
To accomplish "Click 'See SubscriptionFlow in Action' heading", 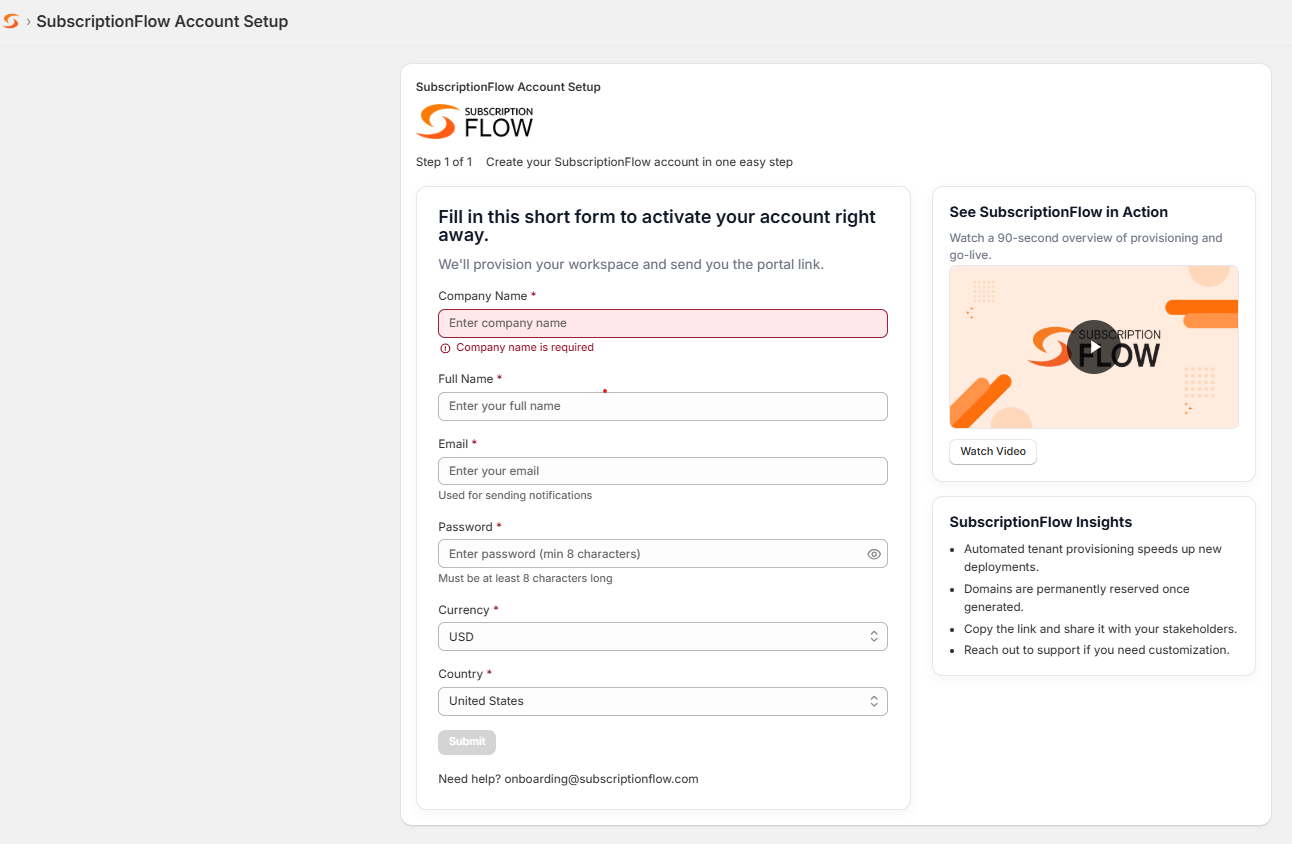I will 1059,212.
